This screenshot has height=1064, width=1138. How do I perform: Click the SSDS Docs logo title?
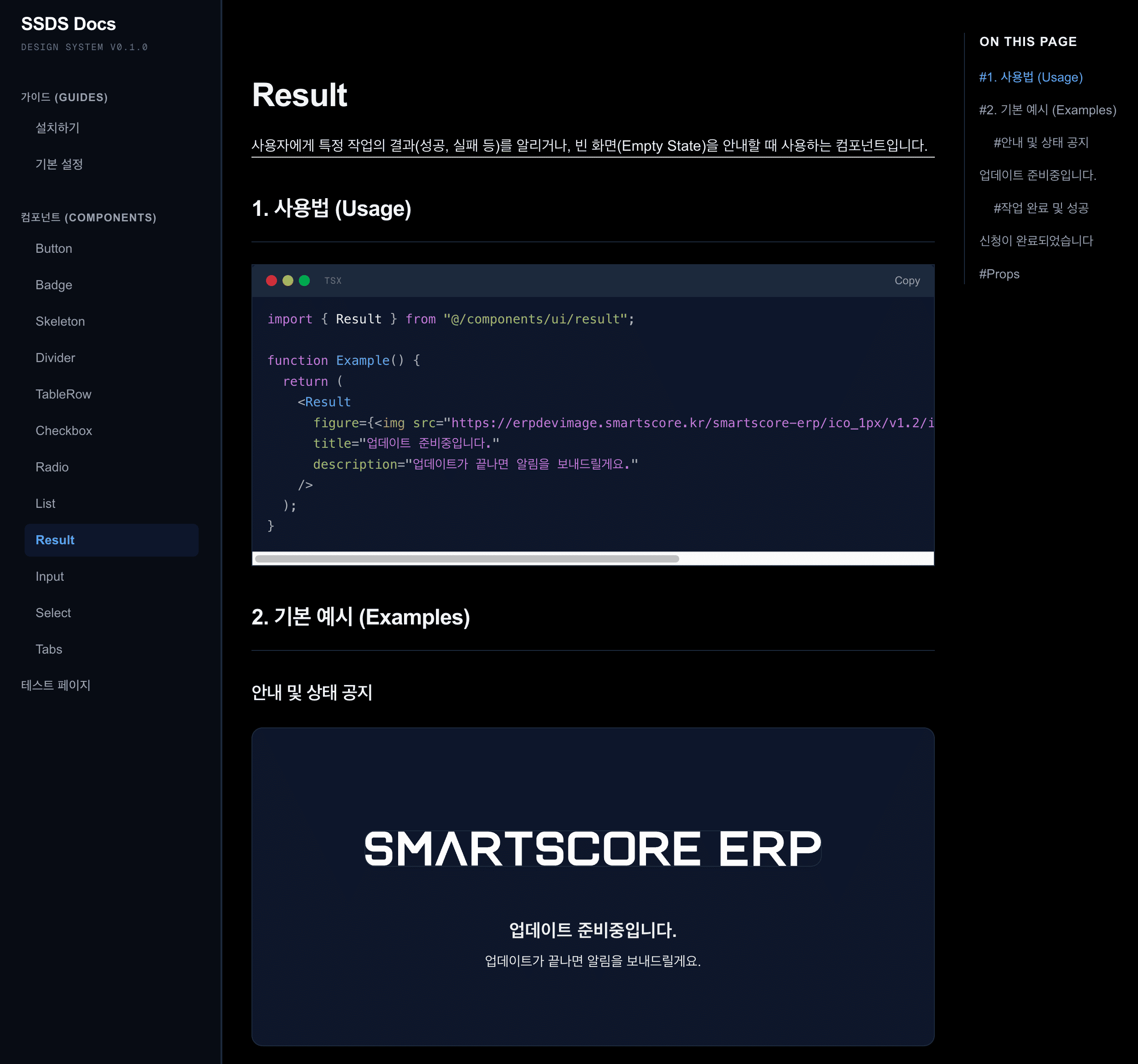(68, 24)
